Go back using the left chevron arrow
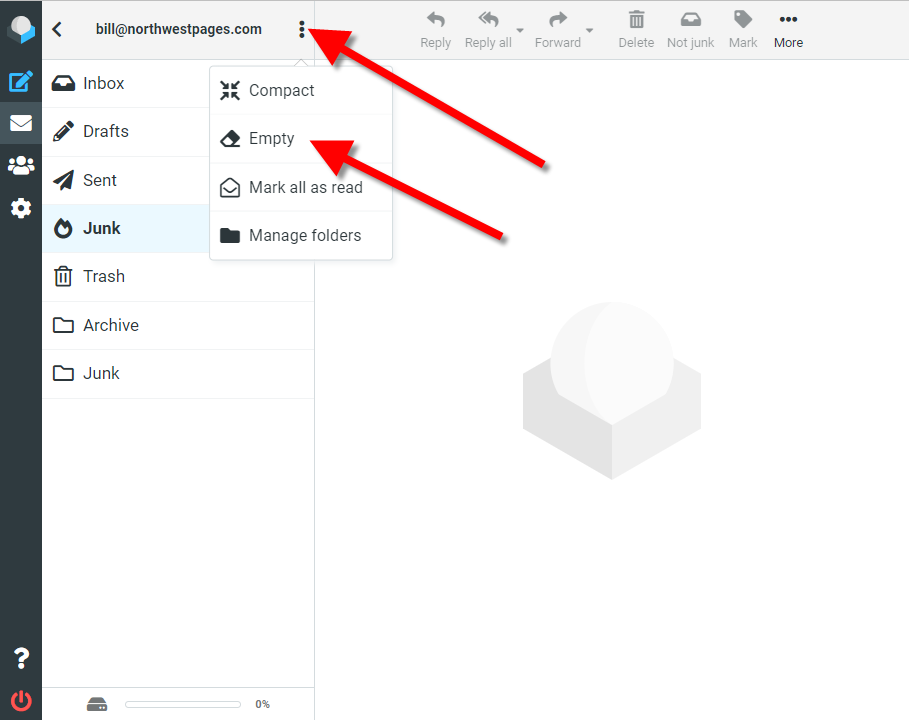This screenshot has width=909, height=720. pyautogui.click(x=57, y=29)
